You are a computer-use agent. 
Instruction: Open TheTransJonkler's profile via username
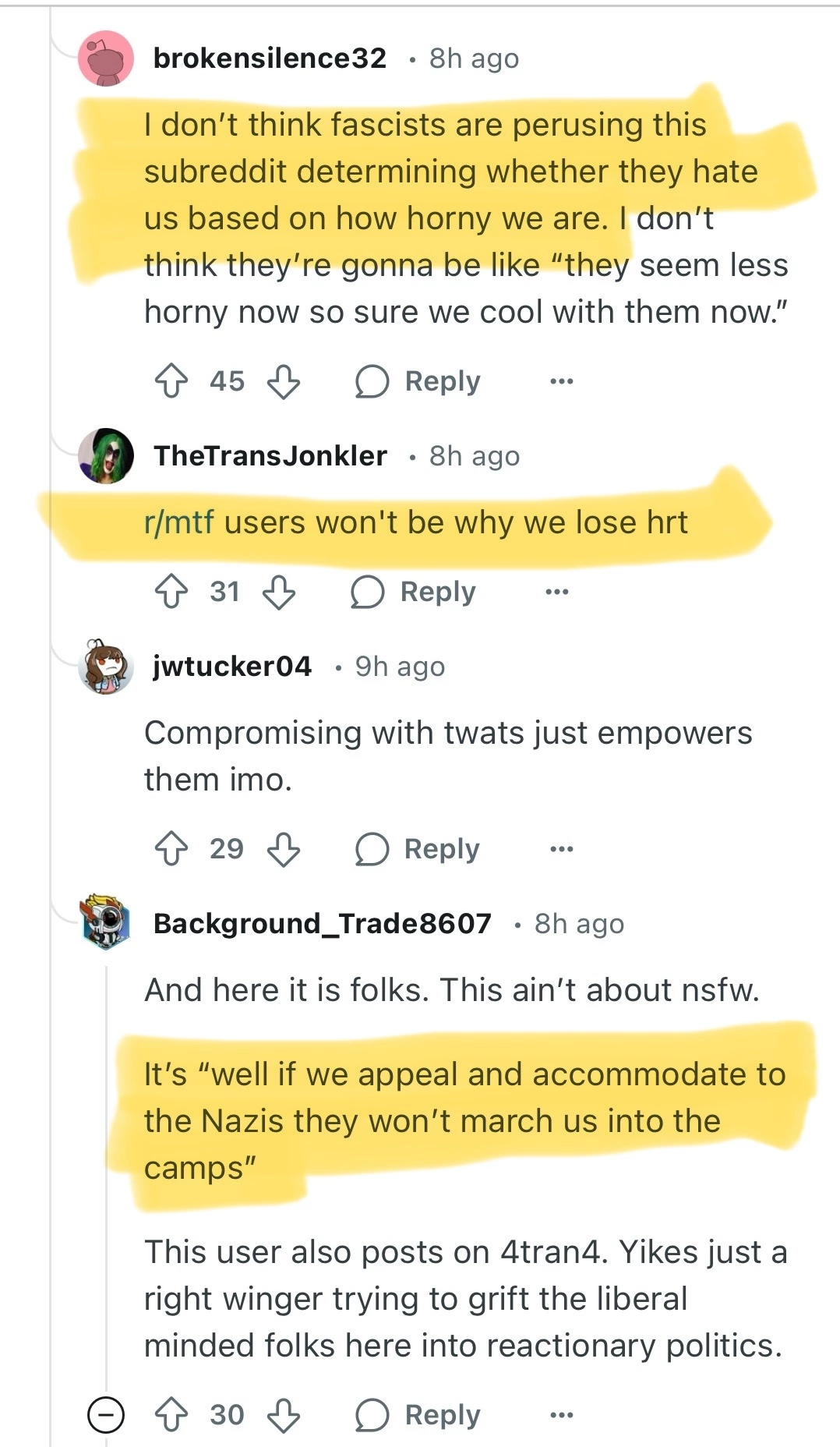(x=270, y=456)
